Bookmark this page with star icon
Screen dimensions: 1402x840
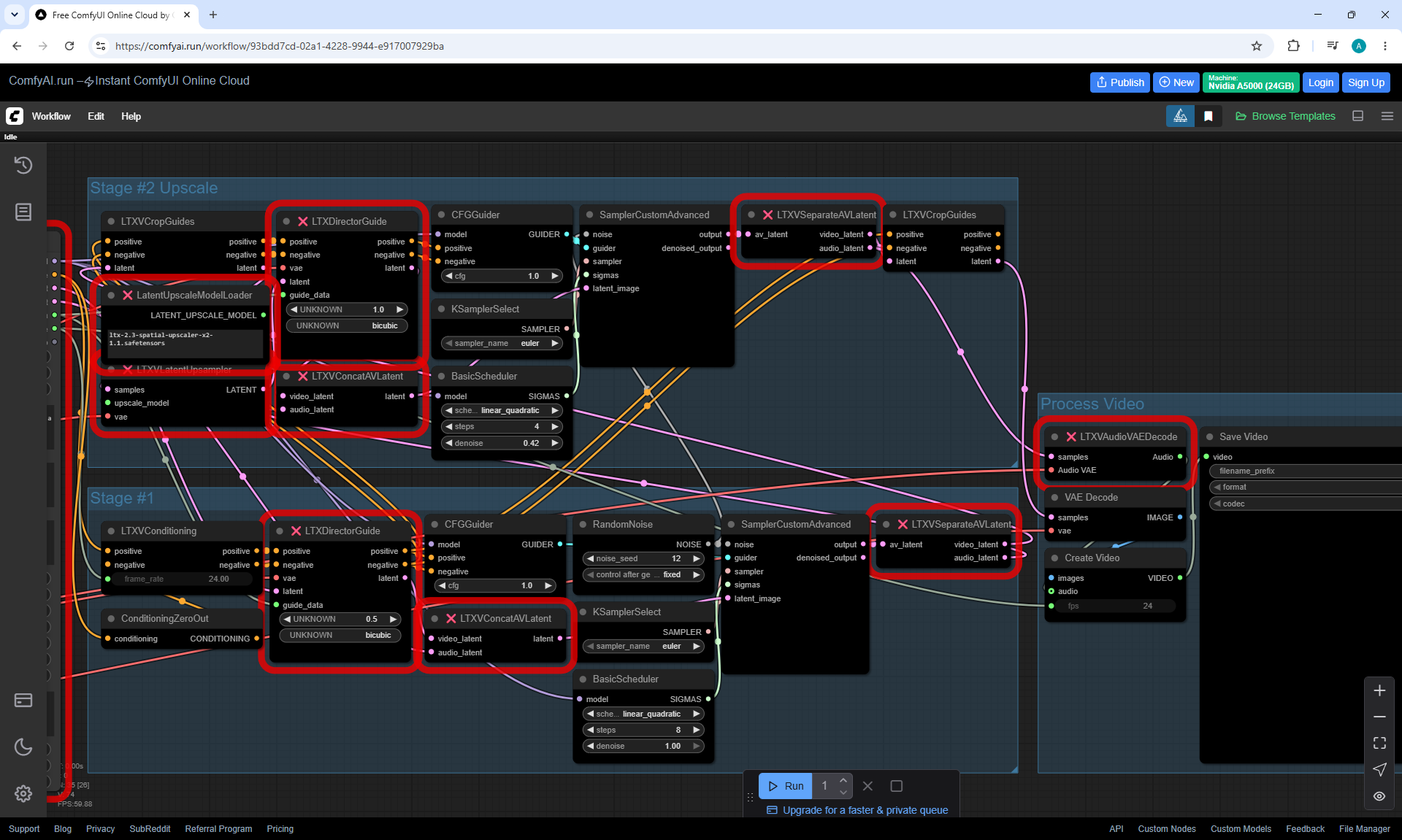click(x=1257, y=46)
